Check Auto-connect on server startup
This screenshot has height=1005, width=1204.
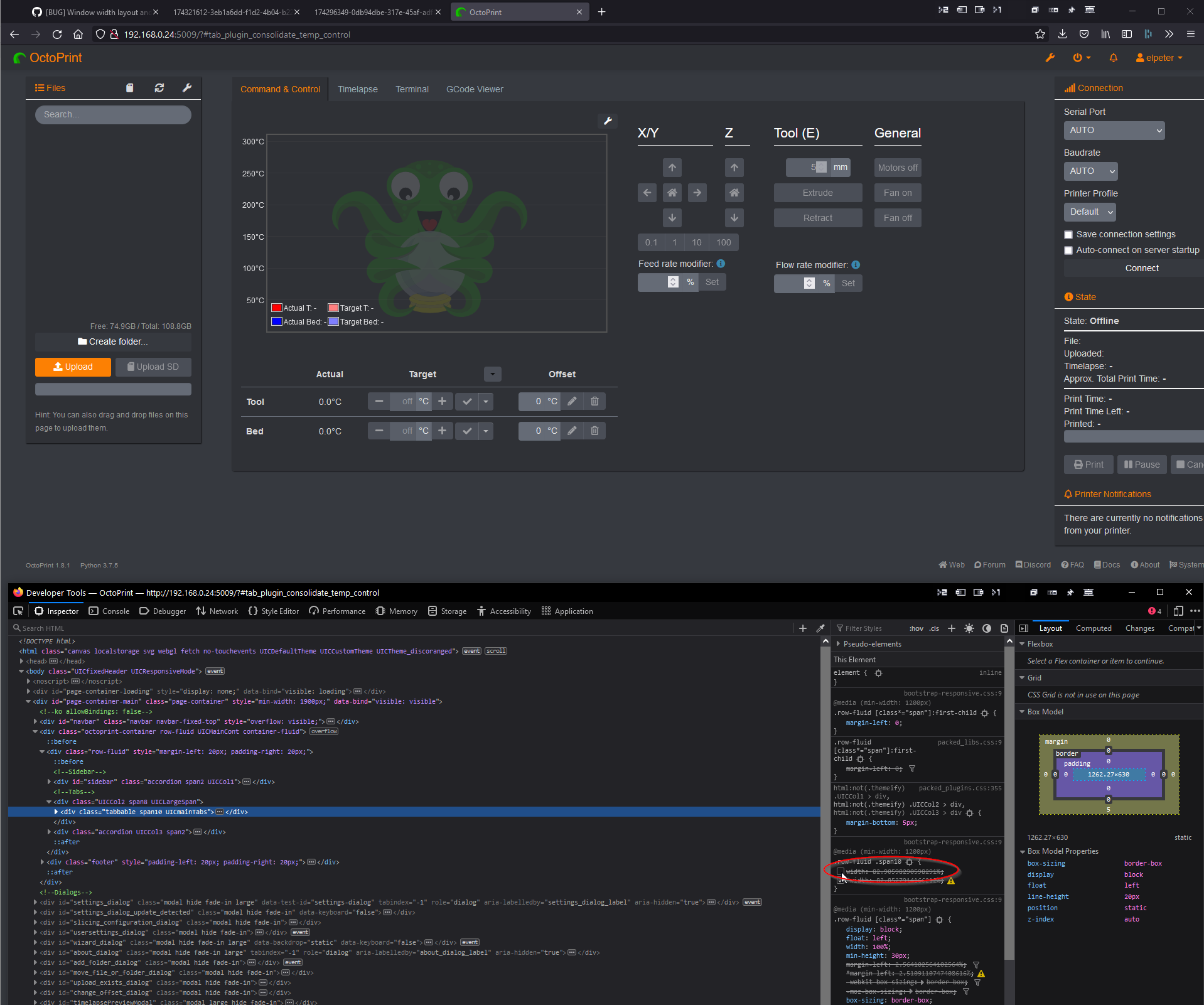(x=1068, y=250)
